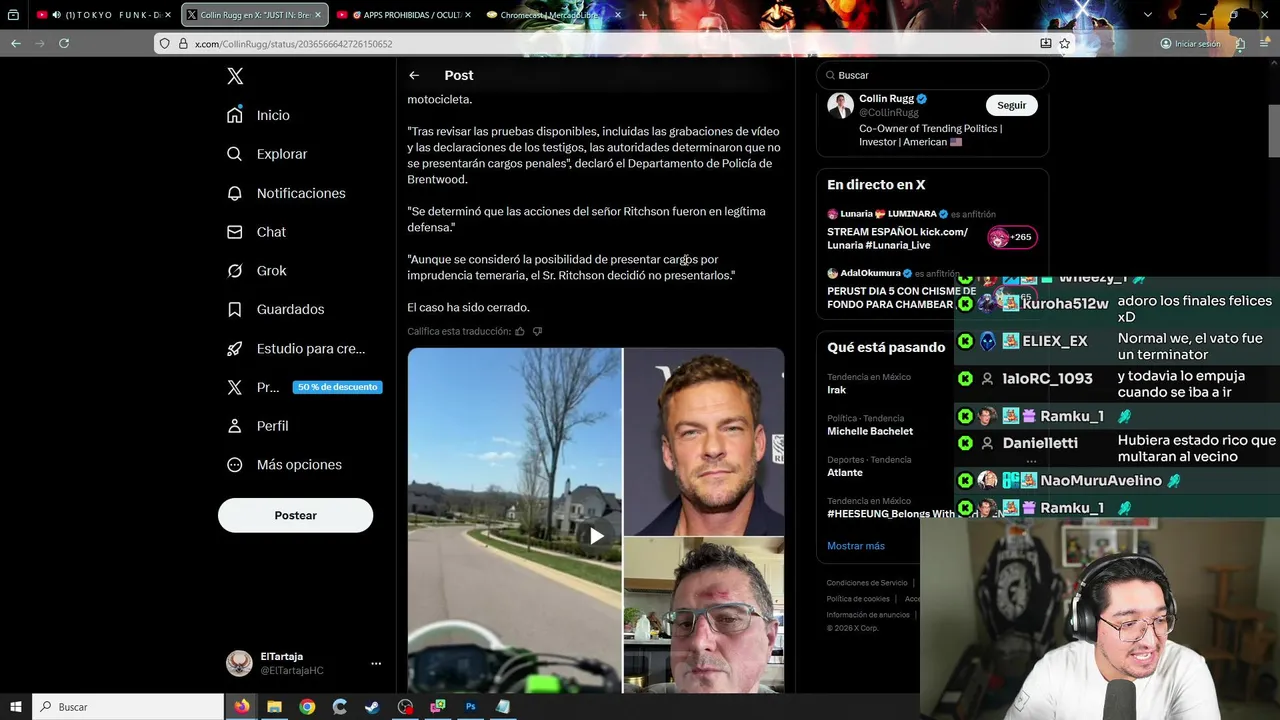Go back with the Post arrow
This screenshot has width=1280, height=720.
(414, 75)
